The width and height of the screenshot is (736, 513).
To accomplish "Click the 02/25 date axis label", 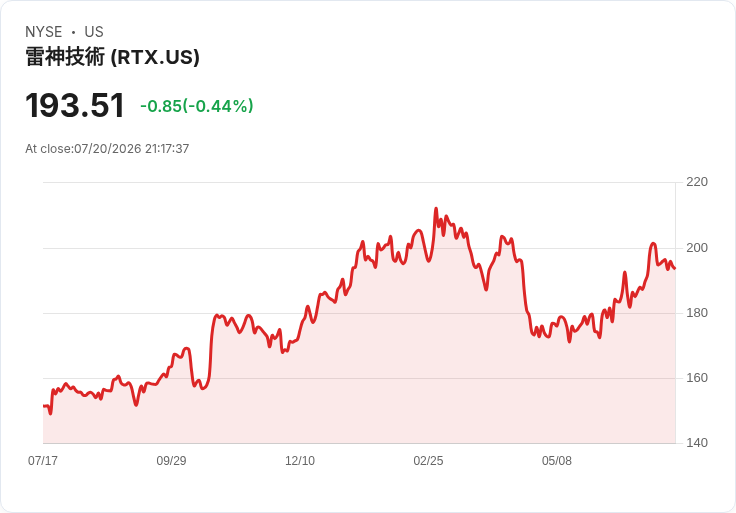I will [x=428, y=460].
